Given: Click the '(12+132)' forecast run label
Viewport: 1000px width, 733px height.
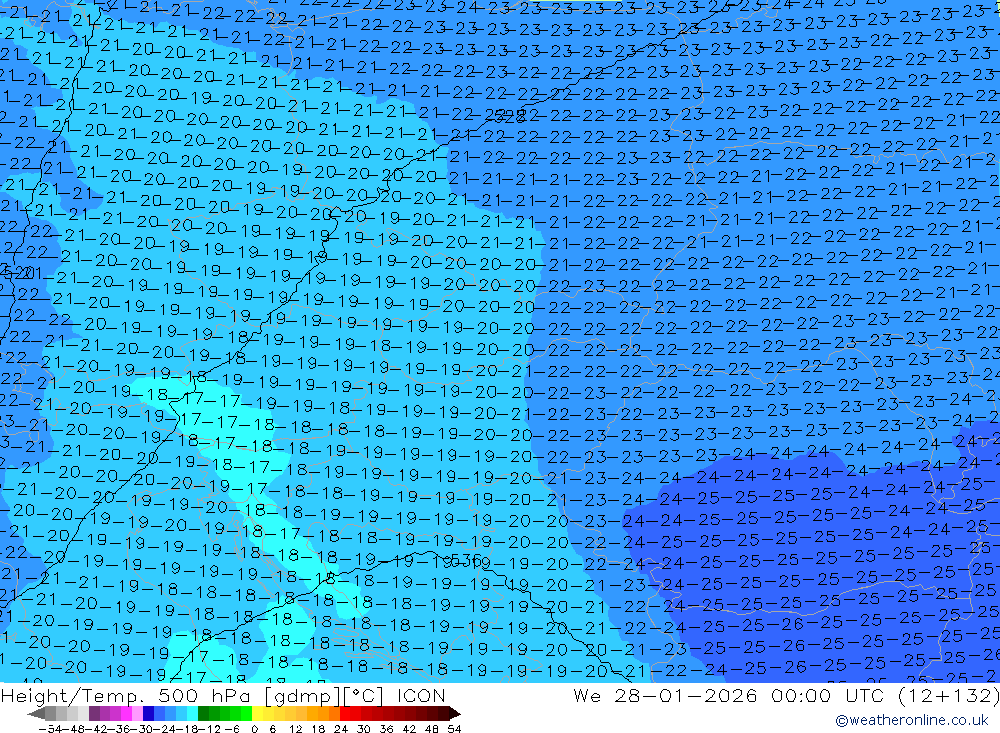Looking at the screenshot, I should click(x=948, y=695).
